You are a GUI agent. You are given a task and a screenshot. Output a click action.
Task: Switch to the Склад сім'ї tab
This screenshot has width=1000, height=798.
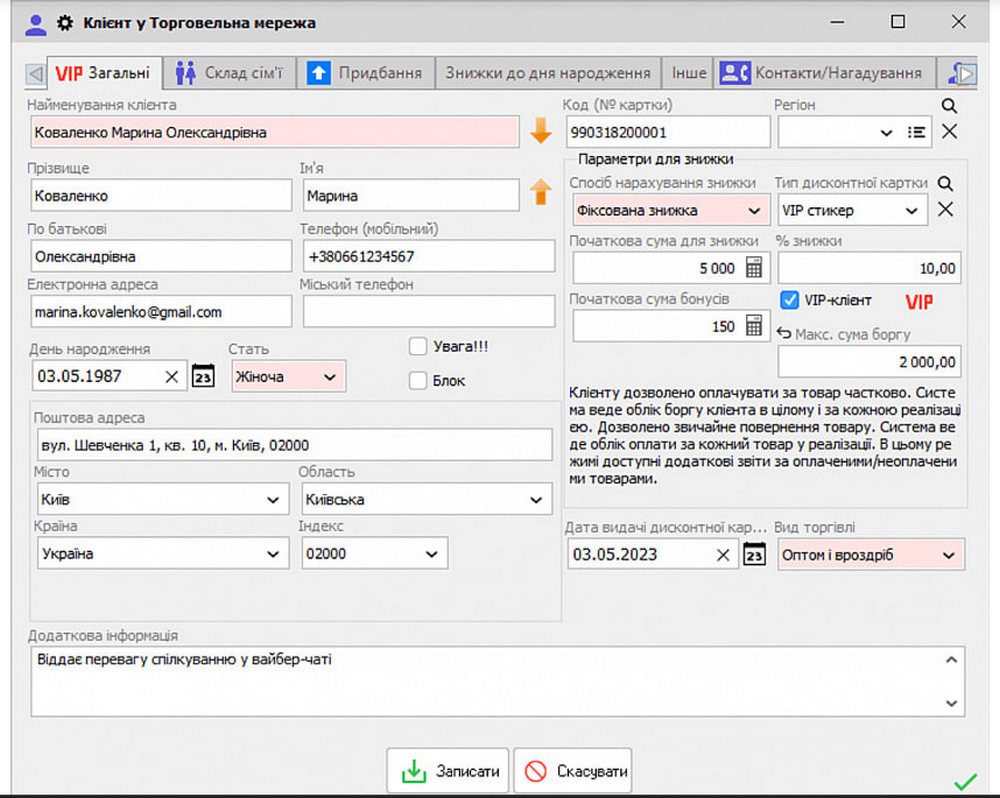230,73
